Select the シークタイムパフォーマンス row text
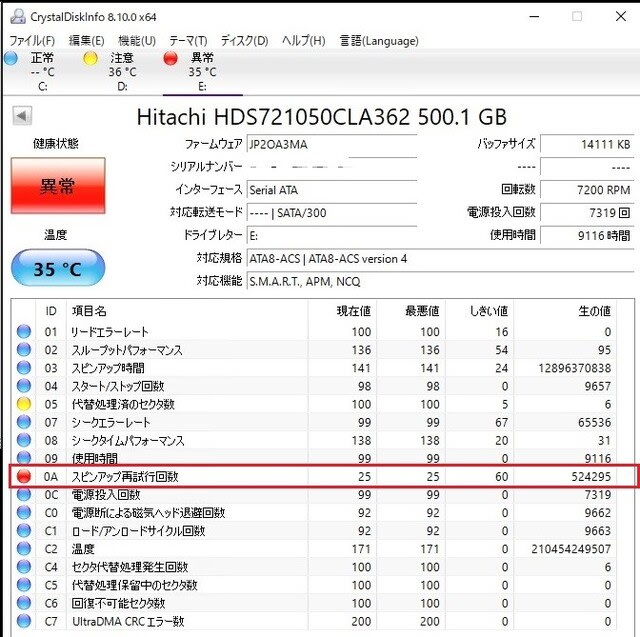The height and width of the screenshot is (637, 640). pyautogui.click(x=128, y=441)
